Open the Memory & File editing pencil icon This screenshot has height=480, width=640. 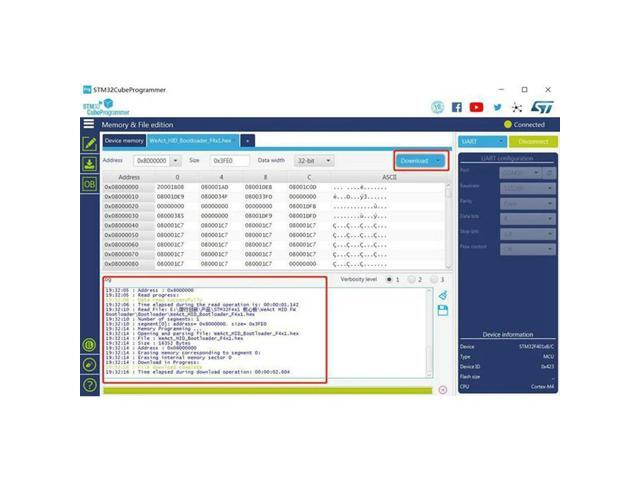click(x=89, y=144)
